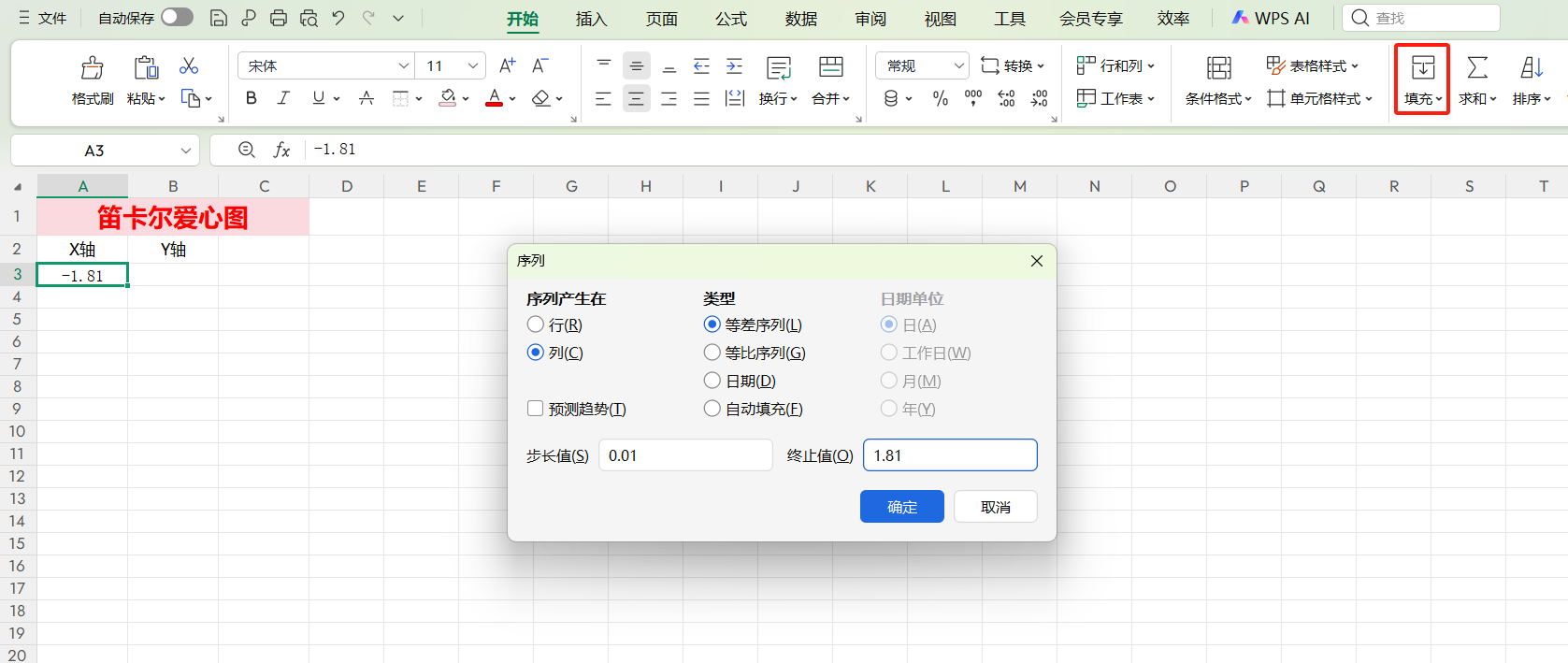1568x663 pixels.
Task: Open the 文件 menu
Action: 42,18
